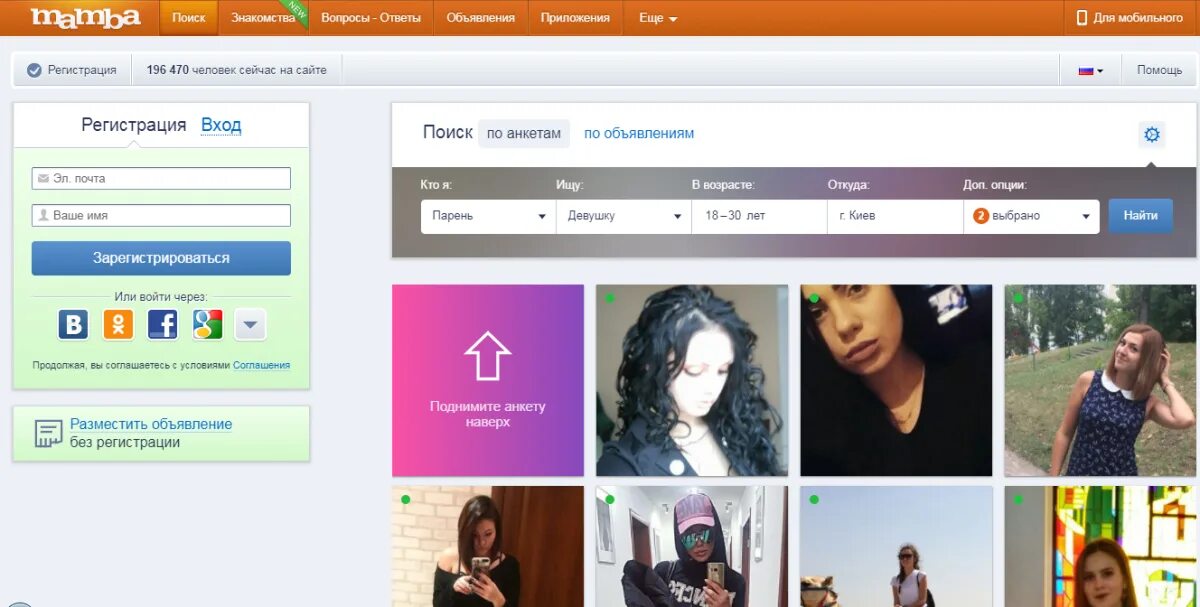Open the 'Приложения' nav tab
This screenshot has width=1200, height=607.
pyautogui.click(x=575, y=18)
